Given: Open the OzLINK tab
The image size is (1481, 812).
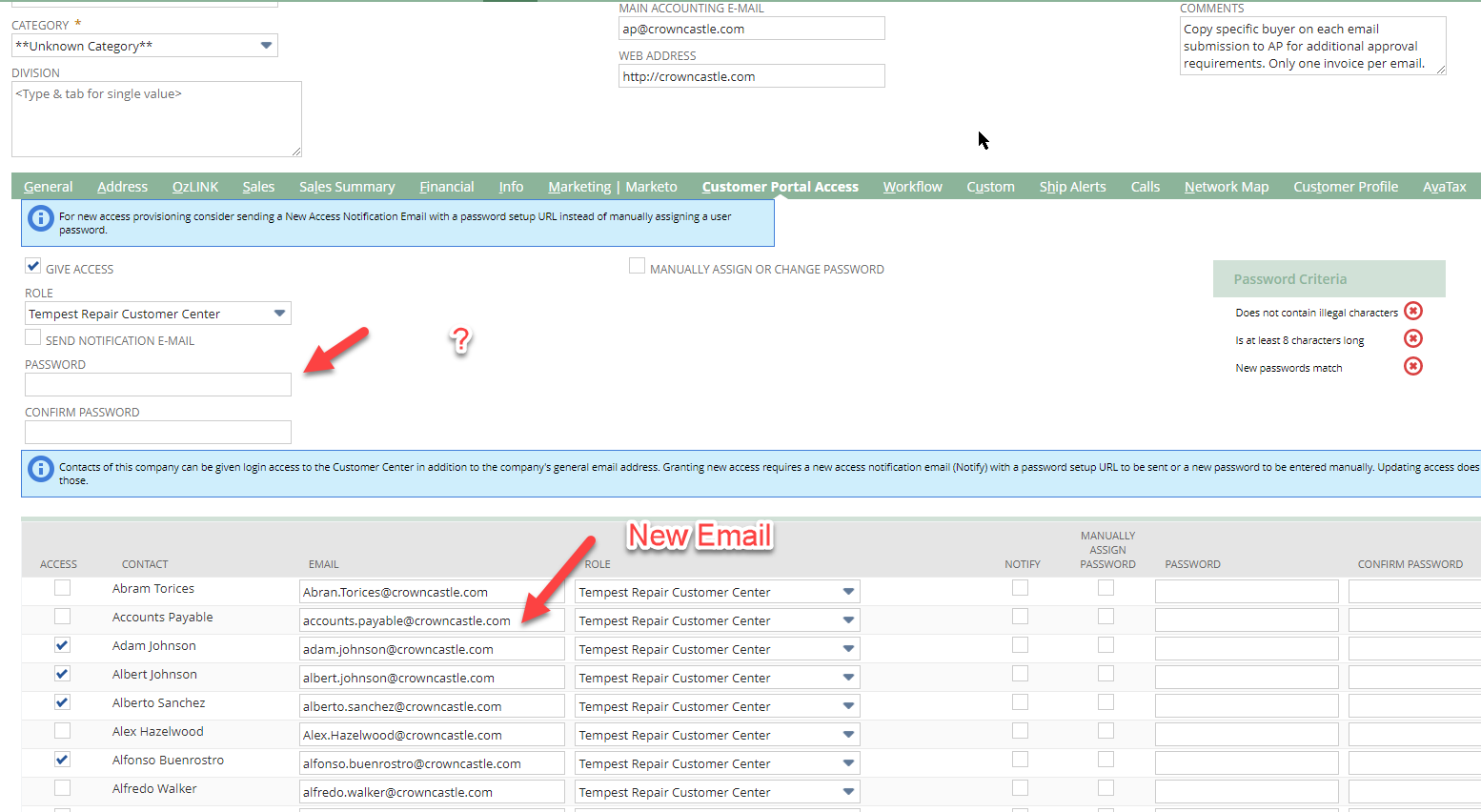Looking at the screenshot, I should coord(195,187).
